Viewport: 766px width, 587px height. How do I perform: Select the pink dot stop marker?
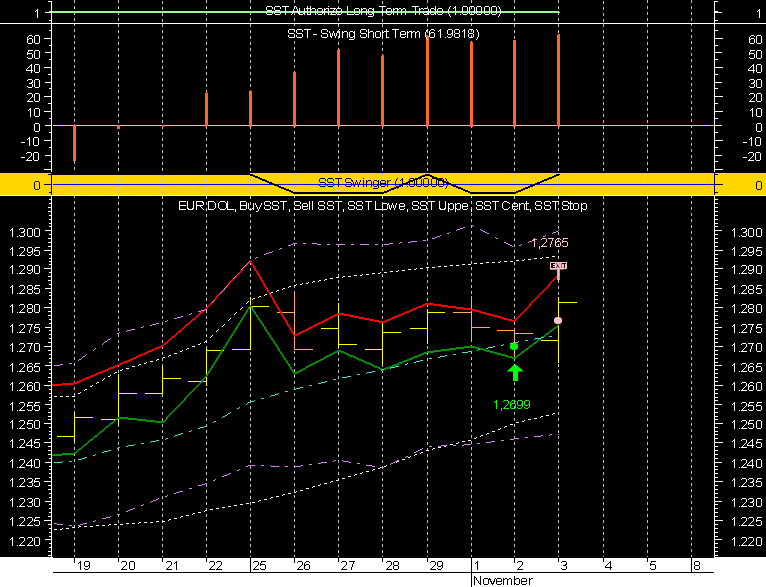(x=558, y=320)
